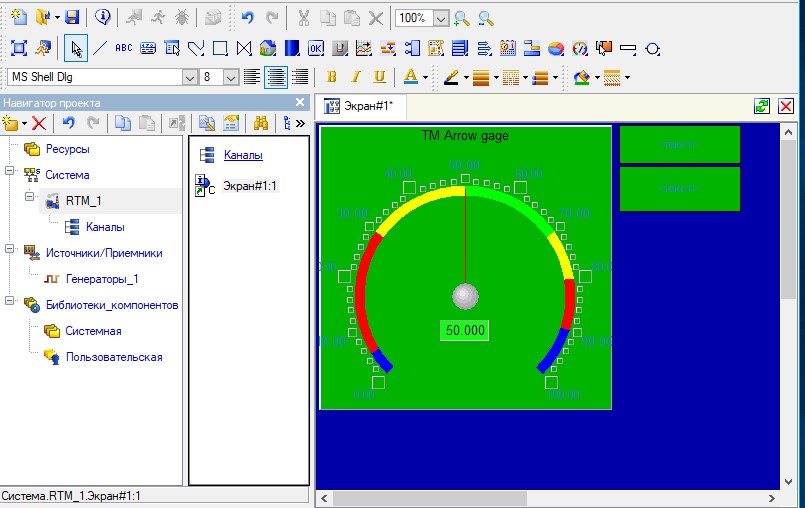
Task: Select the arrow gauge tool icon
Action: point(579,47)
